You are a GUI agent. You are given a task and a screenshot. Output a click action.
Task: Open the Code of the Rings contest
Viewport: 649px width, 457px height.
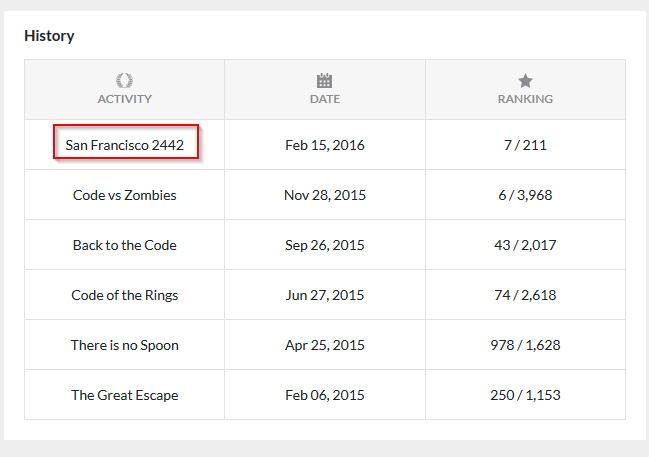125,295
